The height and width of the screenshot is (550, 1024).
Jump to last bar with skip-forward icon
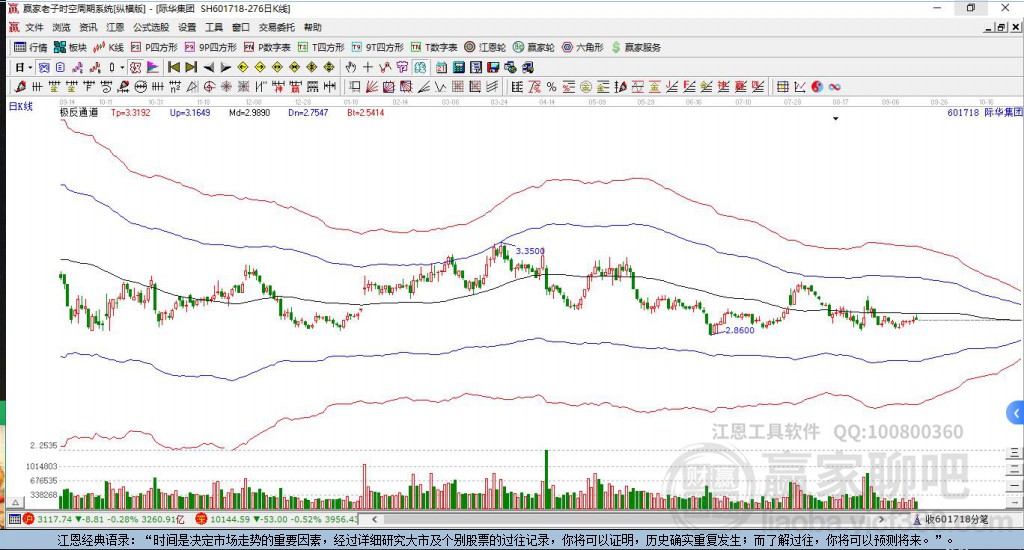pyautogui.click(x=191, y=67)
